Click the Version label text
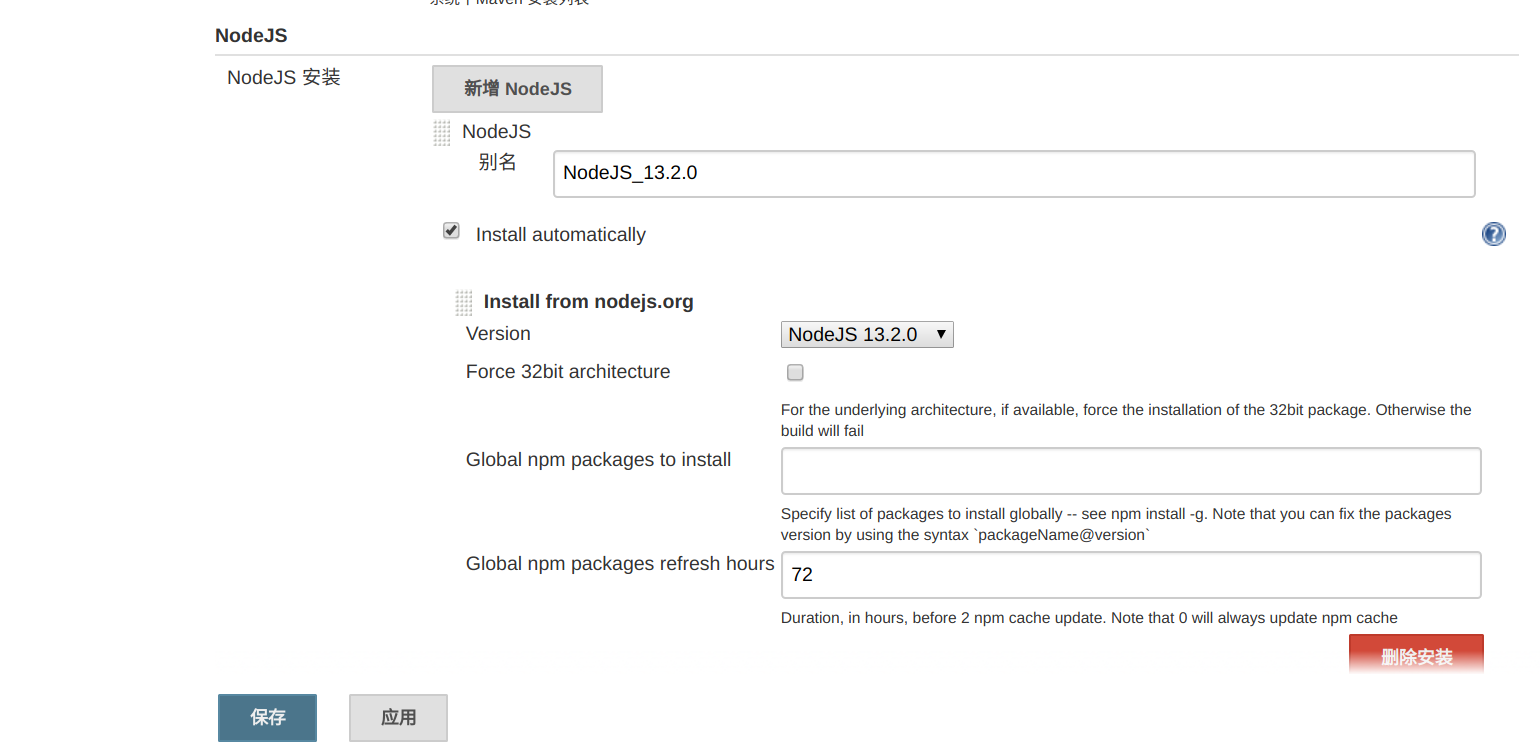Image resolution: width=1540 pixels, height=747 pixels. [498, 334]
